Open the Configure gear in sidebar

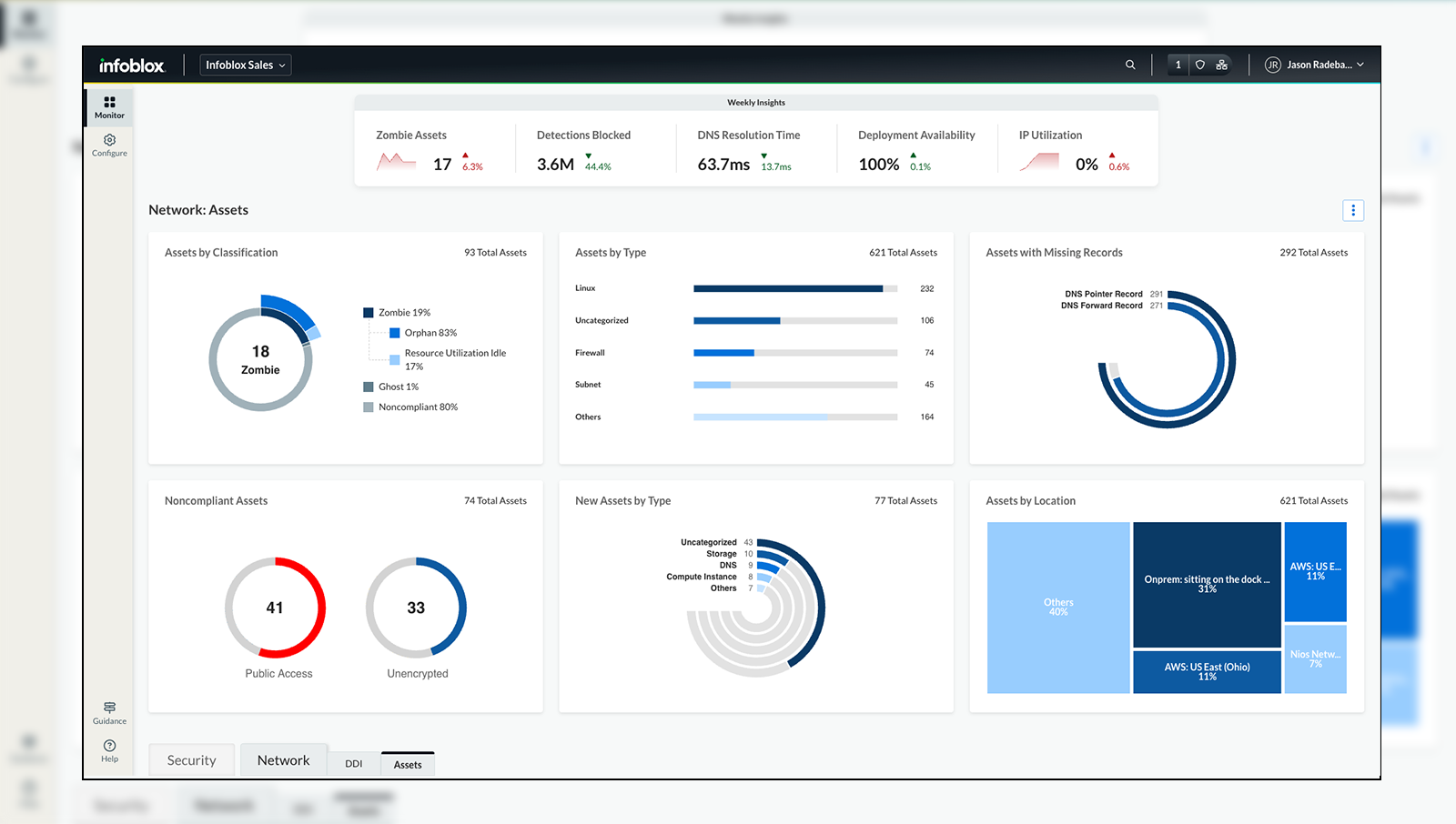point(109,145)
